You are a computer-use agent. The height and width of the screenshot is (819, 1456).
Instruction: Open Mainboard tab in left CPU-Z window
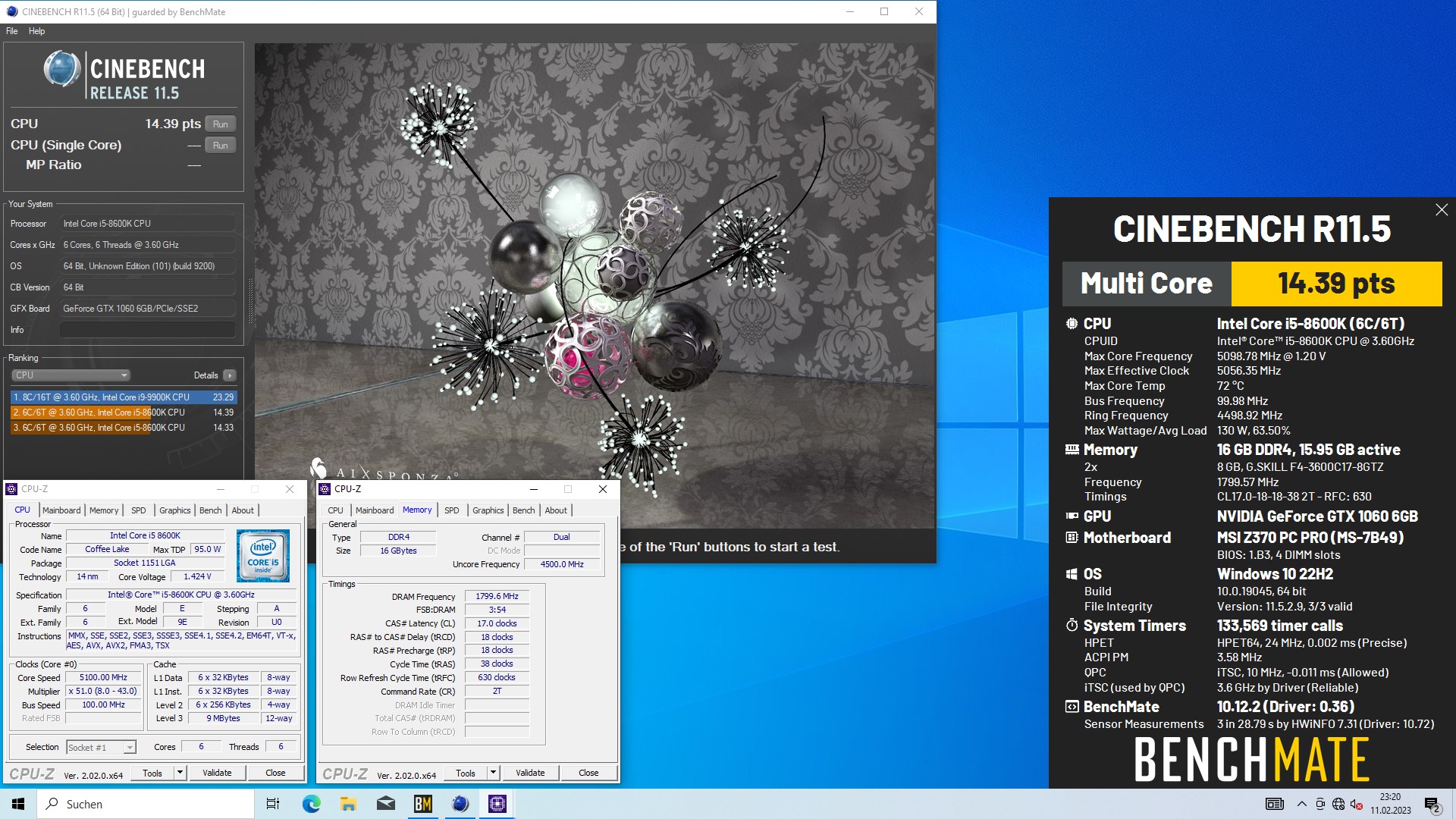click(61, 510)
